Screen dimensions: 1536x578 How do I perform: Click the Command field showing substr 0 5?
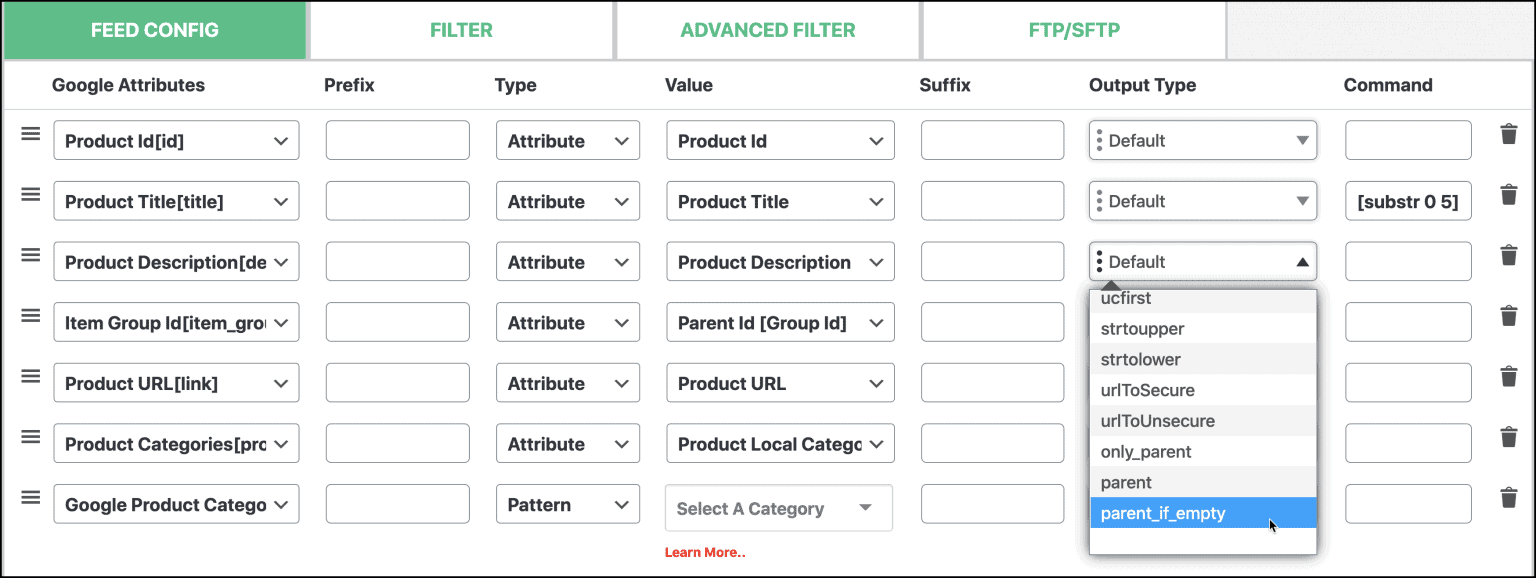pos(1408,200)
